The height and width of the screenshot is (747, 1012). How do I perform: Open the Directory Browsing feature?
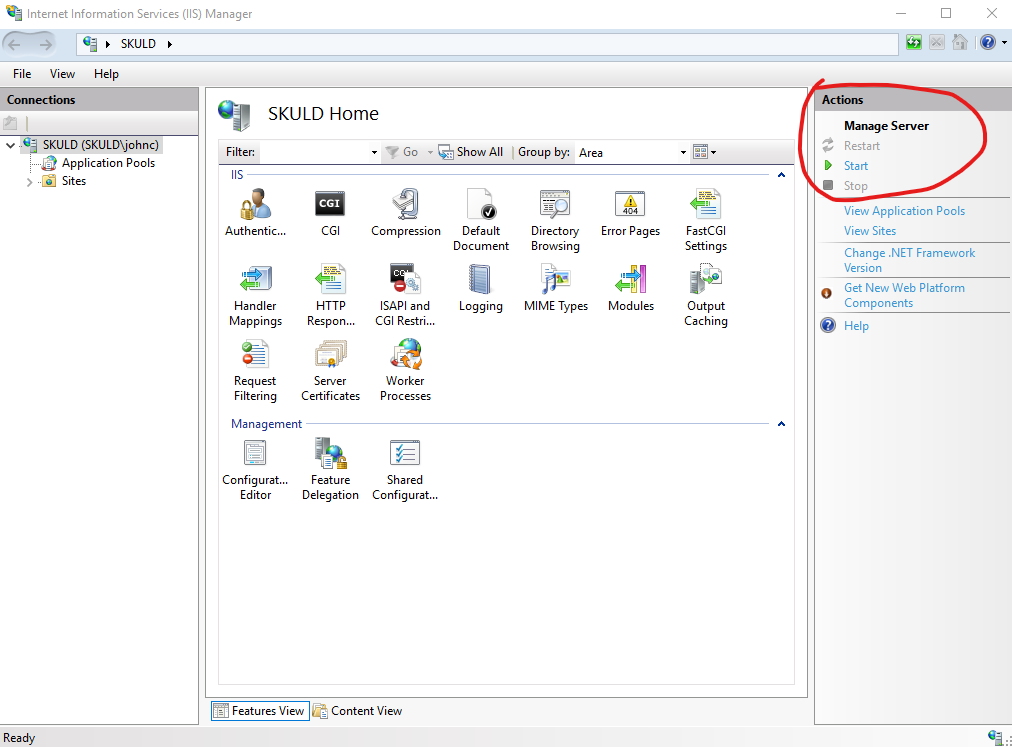point(555,220)
